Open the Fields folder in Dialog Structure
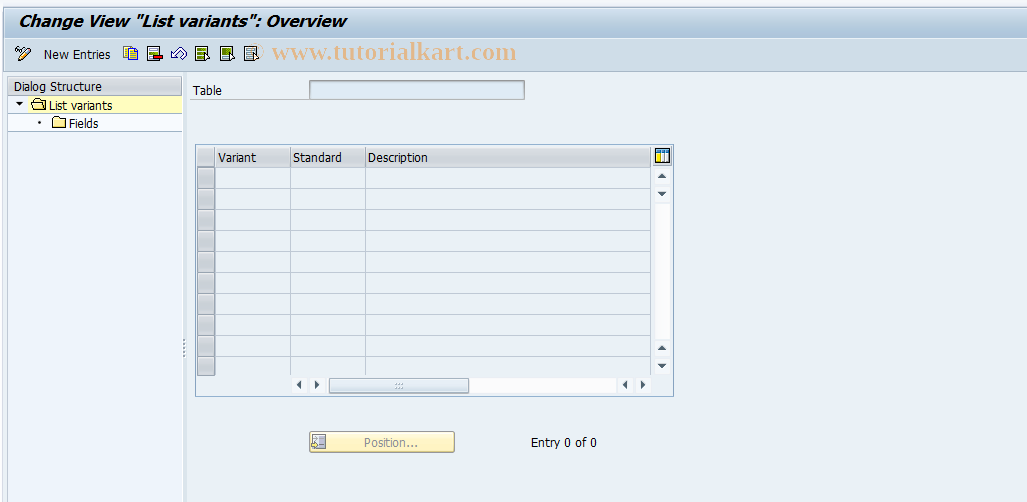 tap(75, 123)
